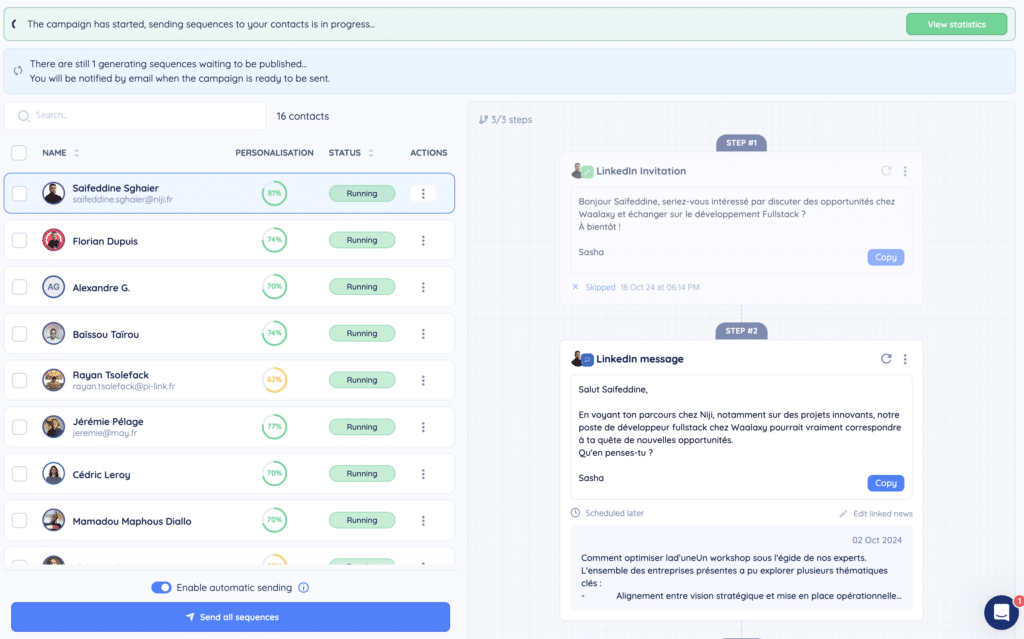Copy the LinkedIn Invitation text
Image resolution: width=1024 pixels, height=639 pixels.
coord(886,257)
